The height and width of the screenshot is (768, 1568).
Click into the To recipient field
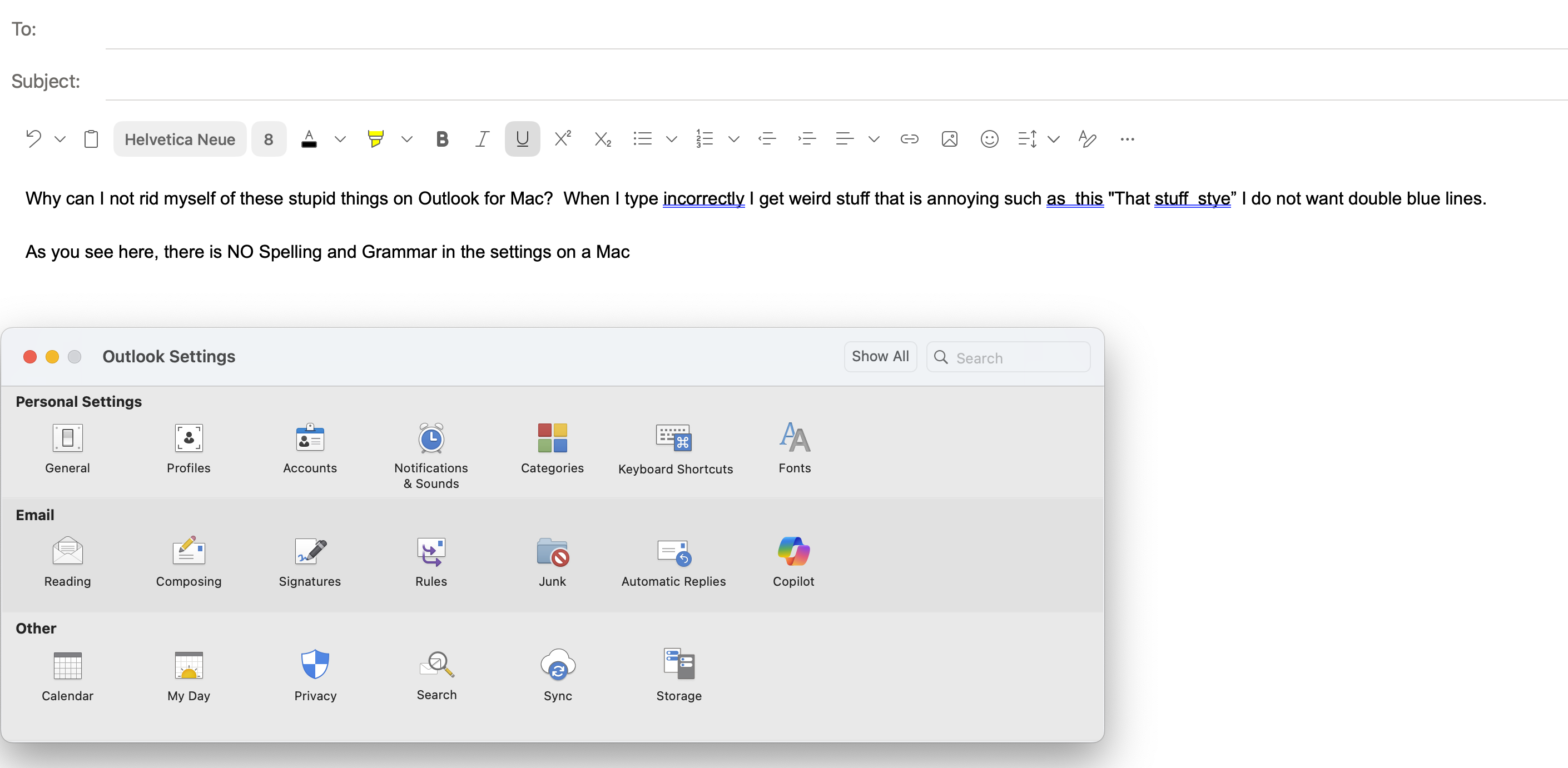click(836, 29)
